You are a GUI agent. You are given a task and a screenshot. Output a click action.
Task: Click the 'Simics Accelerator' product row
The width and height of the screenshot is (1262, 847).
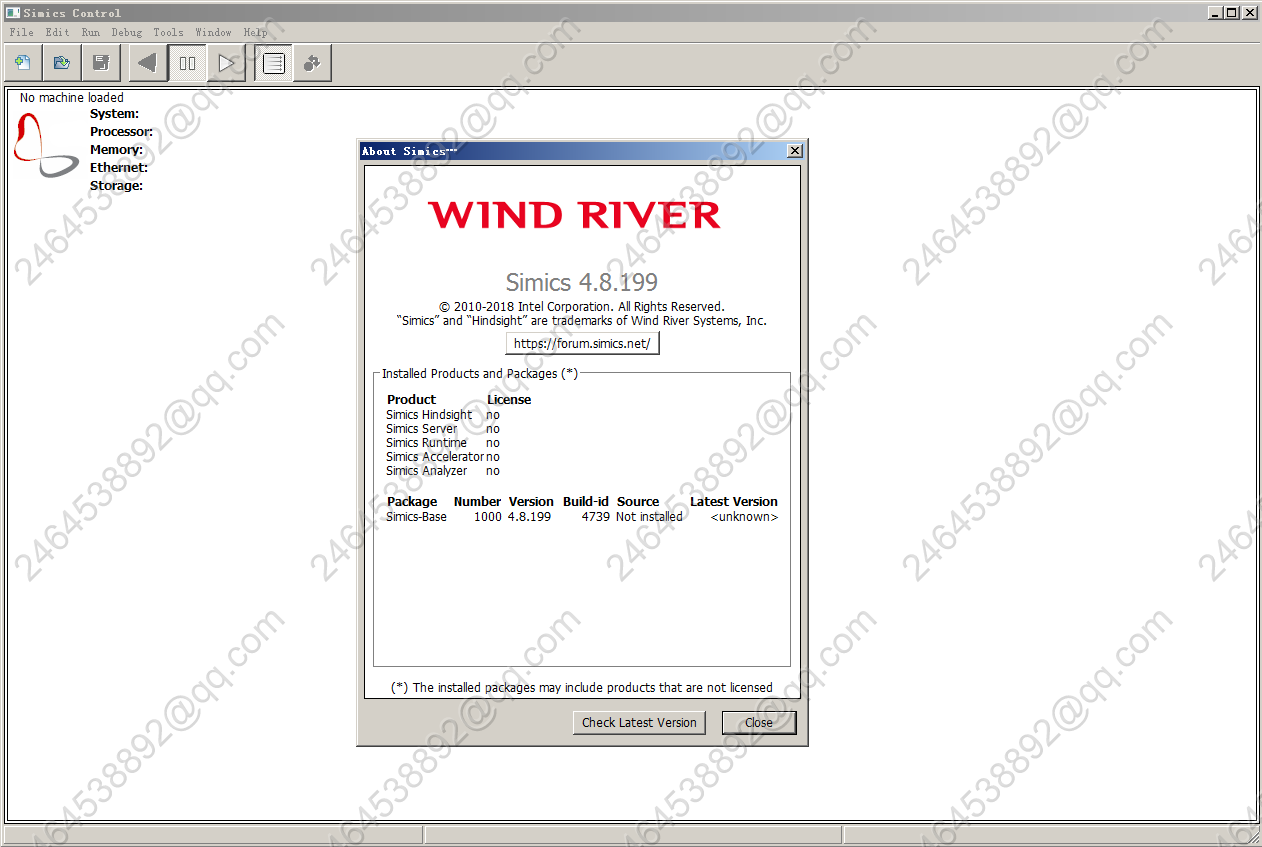[x=443, y=457]
